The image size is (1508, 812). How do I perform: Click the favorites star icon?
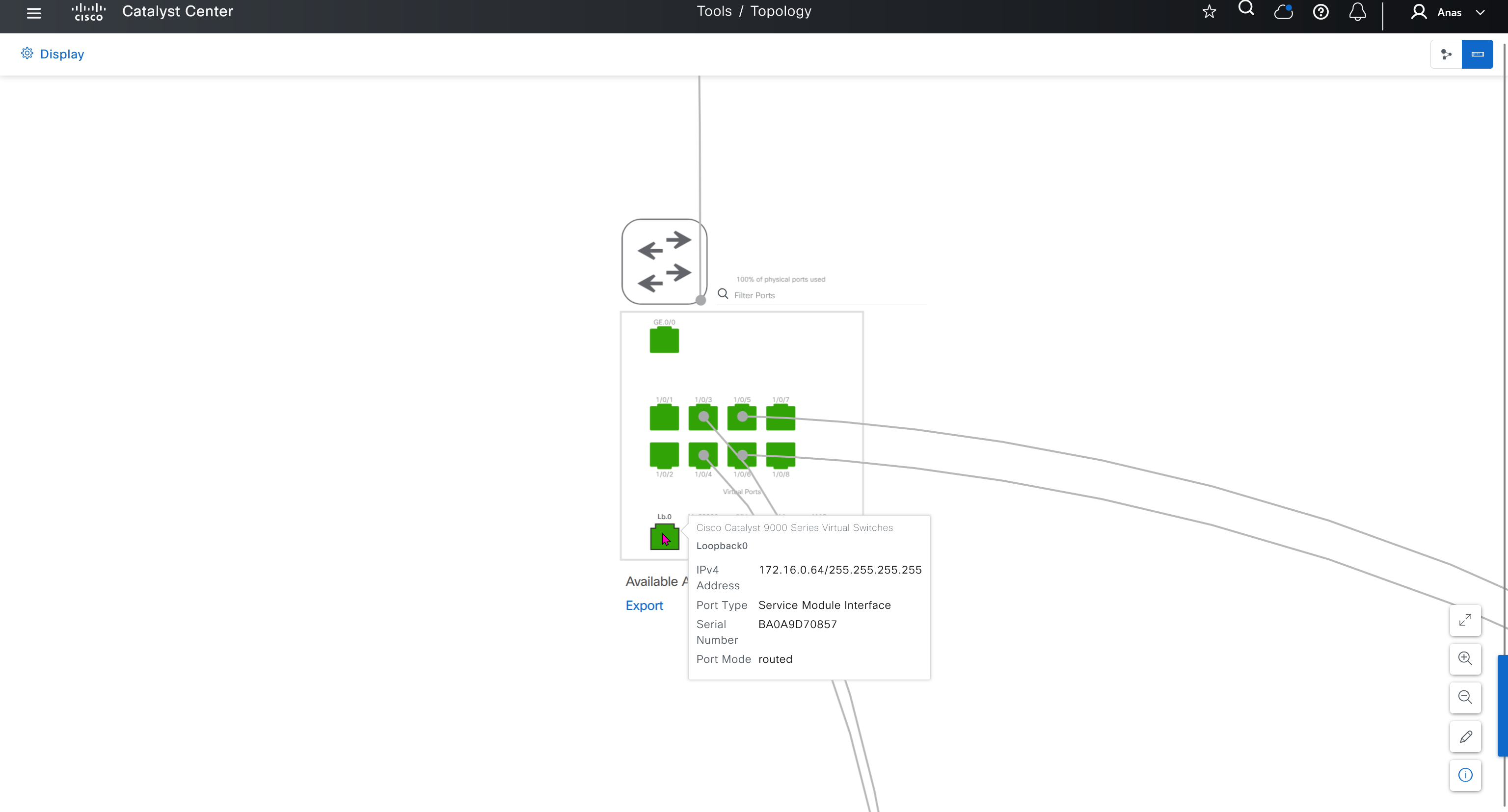(1210, 12)
